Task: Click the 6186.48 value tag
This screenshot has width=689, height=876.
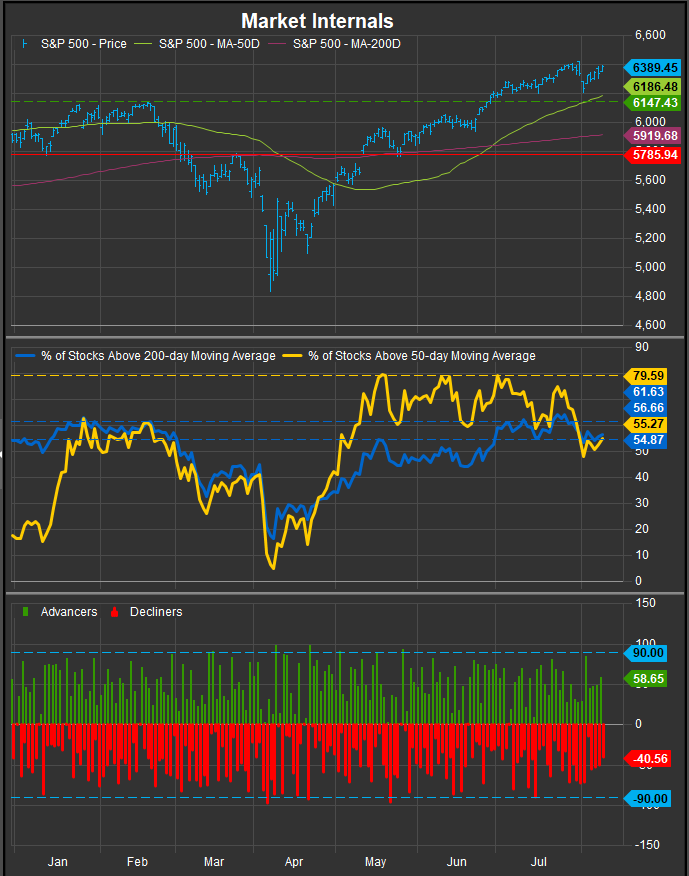Action: pyautogui.click(x=655, y=88)
